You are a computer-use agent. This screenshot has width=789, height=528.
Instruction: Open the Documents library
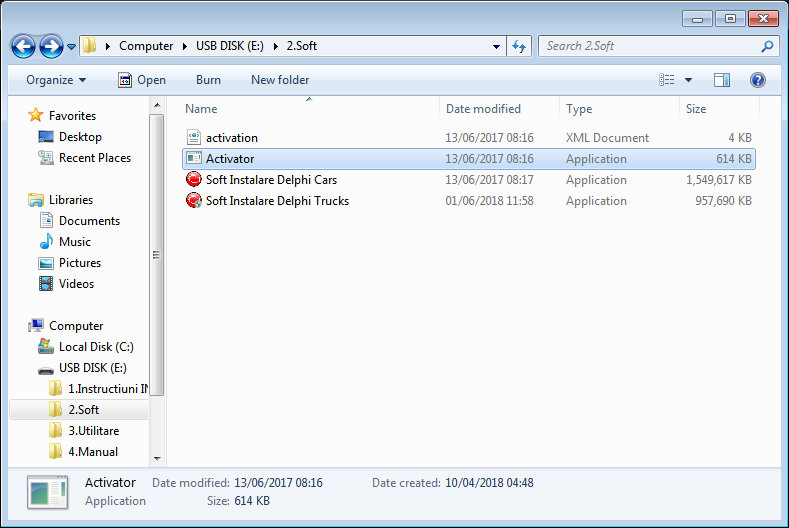(89, 221)
